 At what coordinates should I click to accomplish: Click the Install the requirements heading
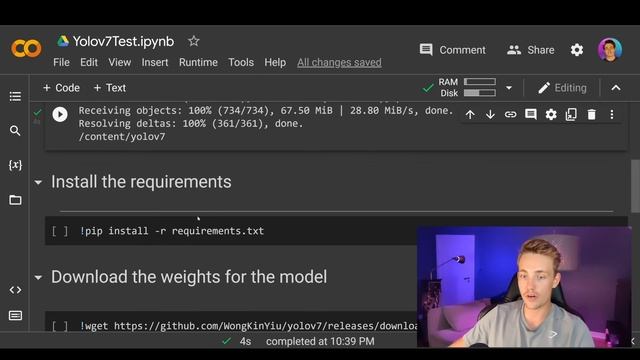pyautogui.click(x=141, y=182)
